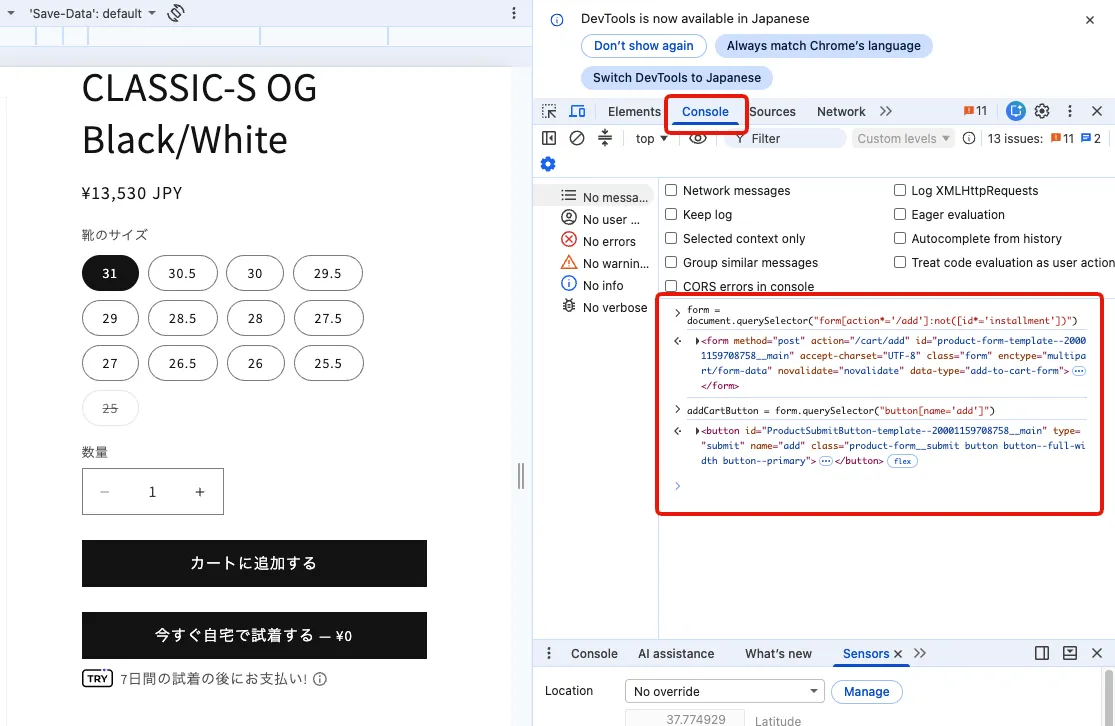
Task: Click the rotate device icon in device toolbar
Action: [x=176, y=13]
